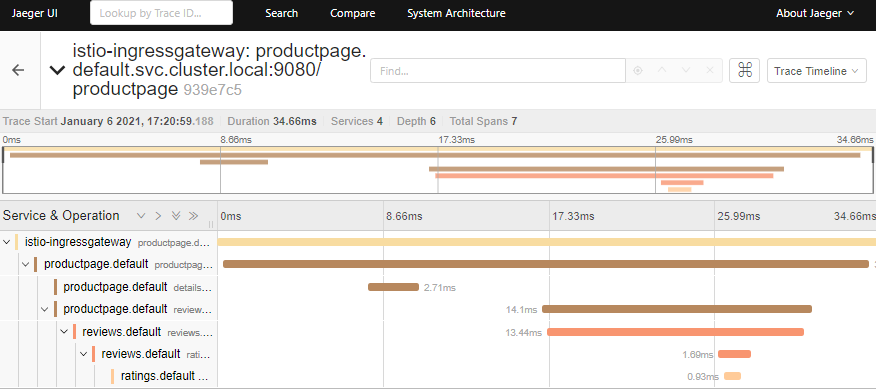Viewport: 876px width, 391px height.
Task: Click the 2.71ms span bar
Action: (393, 287)
